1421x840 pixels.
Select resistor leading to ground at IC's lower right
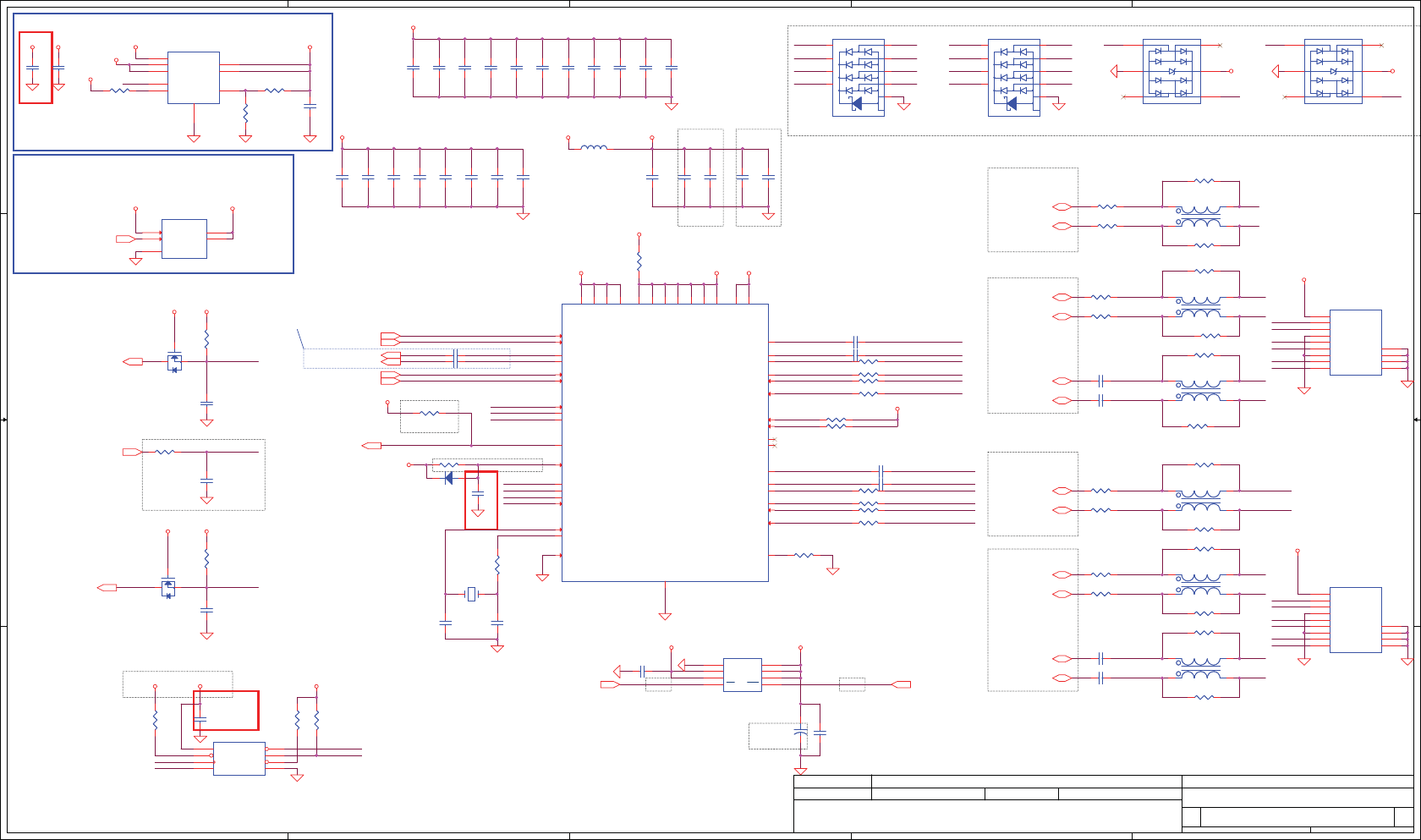pos(804,555)
